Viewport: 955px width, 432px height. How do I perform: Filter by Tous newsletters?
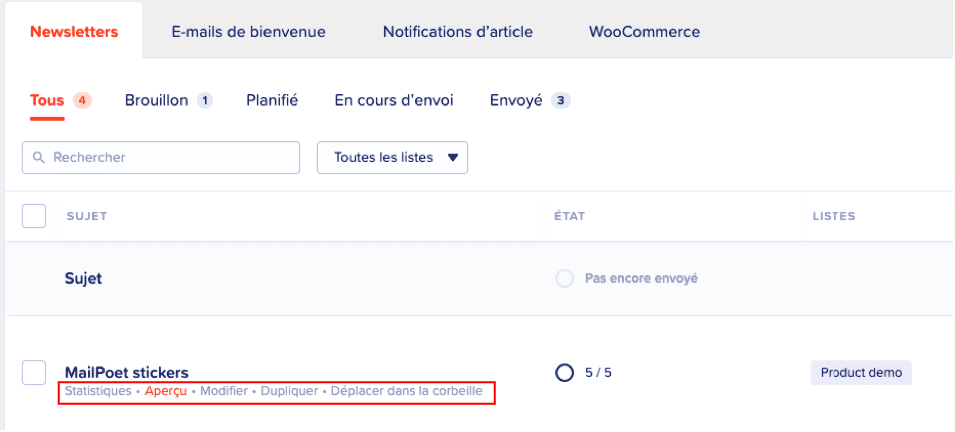click(47, 100)
